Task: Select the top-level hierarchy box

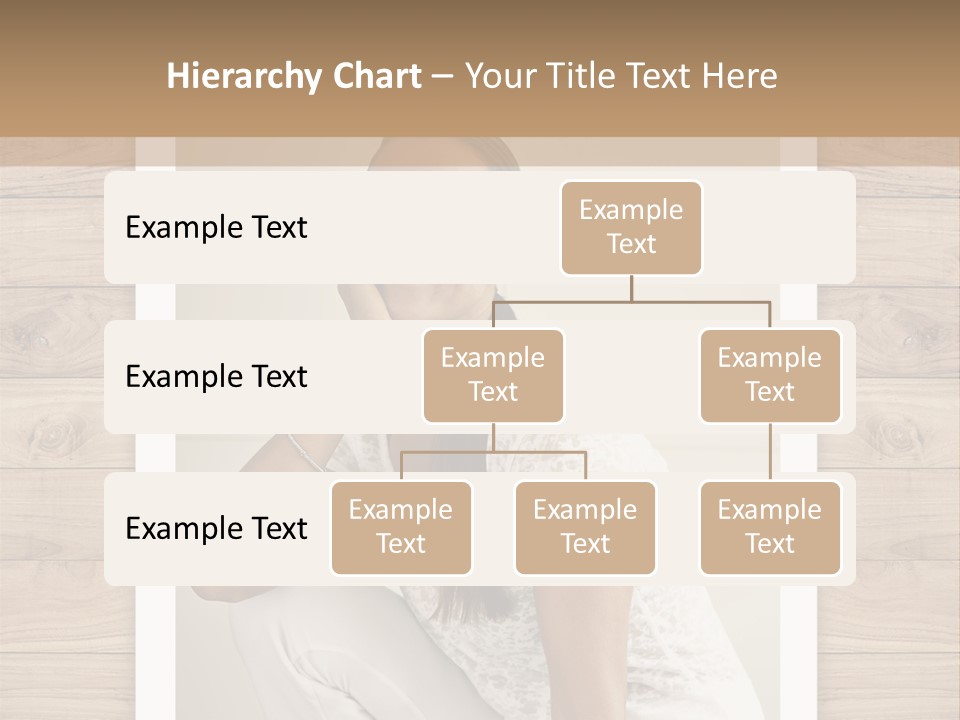Action: point(631,227)
